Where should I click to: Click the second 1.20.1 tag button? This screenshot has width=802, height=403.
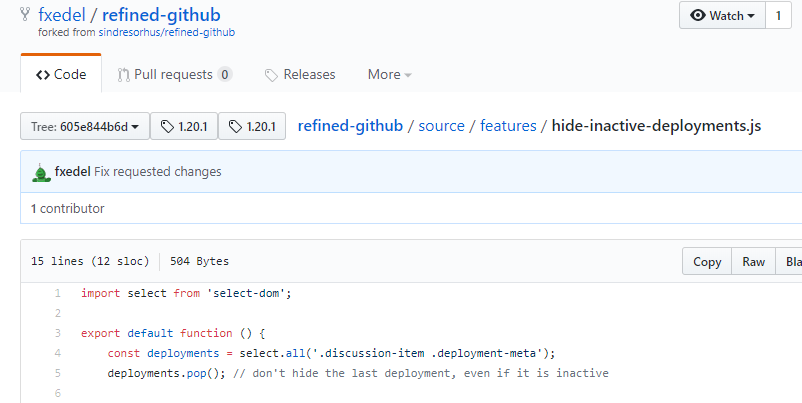pos(252,126)
